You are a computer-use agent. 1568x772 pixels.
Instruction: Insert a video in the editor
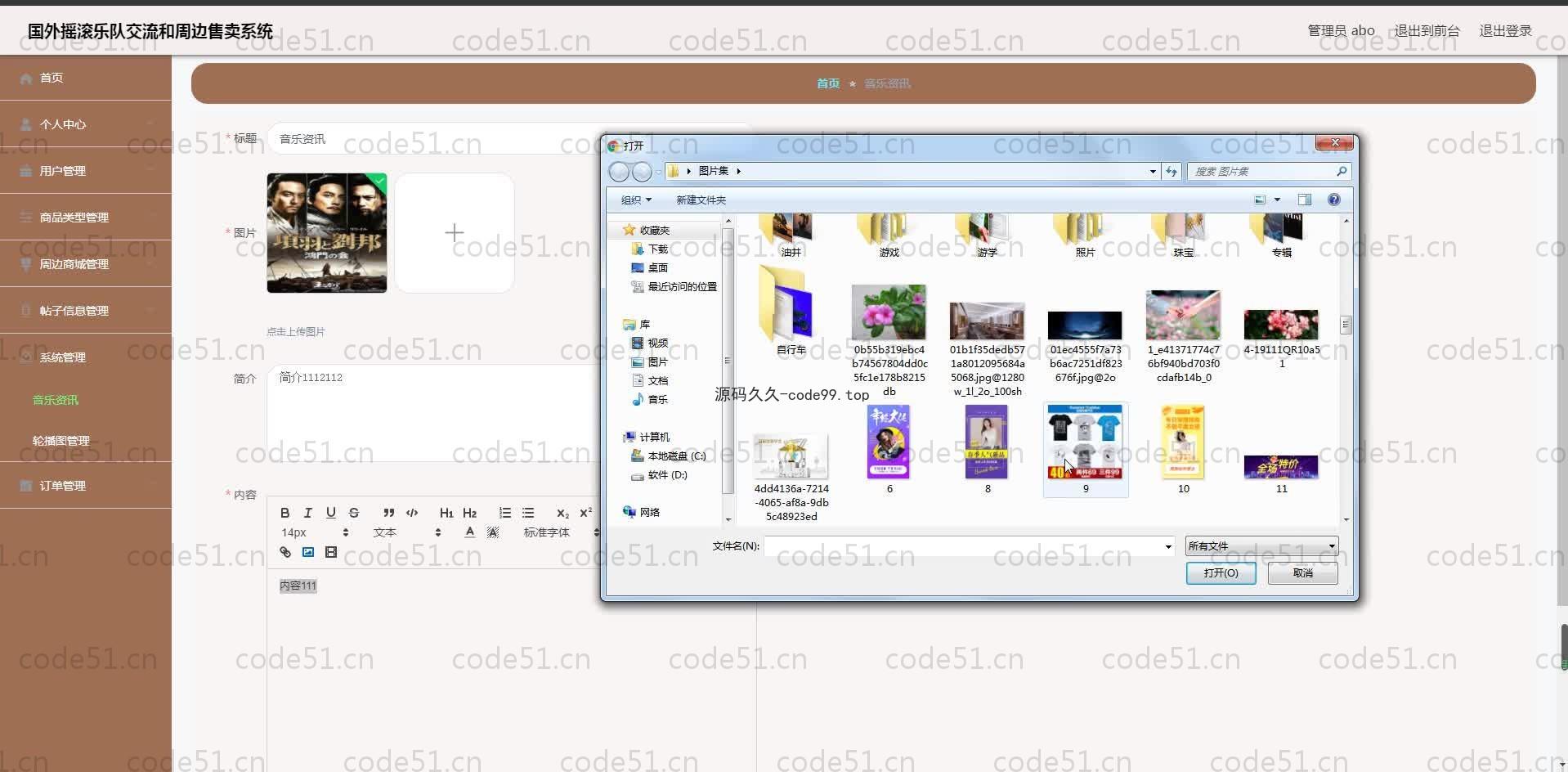pos(330,552)
